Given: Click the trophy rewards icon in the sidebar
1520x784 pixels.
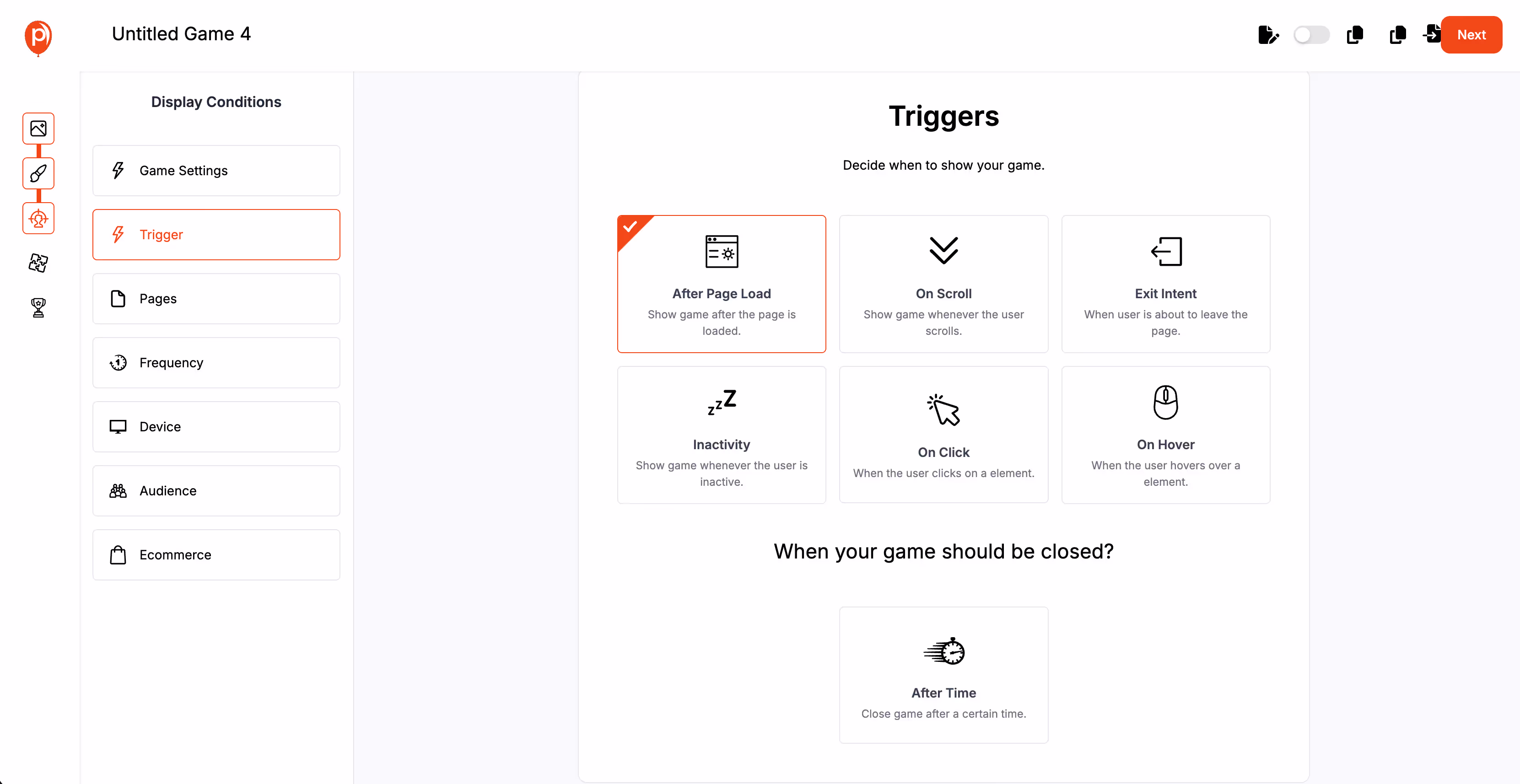Looking at the screenshot, I should pos(38,307).
